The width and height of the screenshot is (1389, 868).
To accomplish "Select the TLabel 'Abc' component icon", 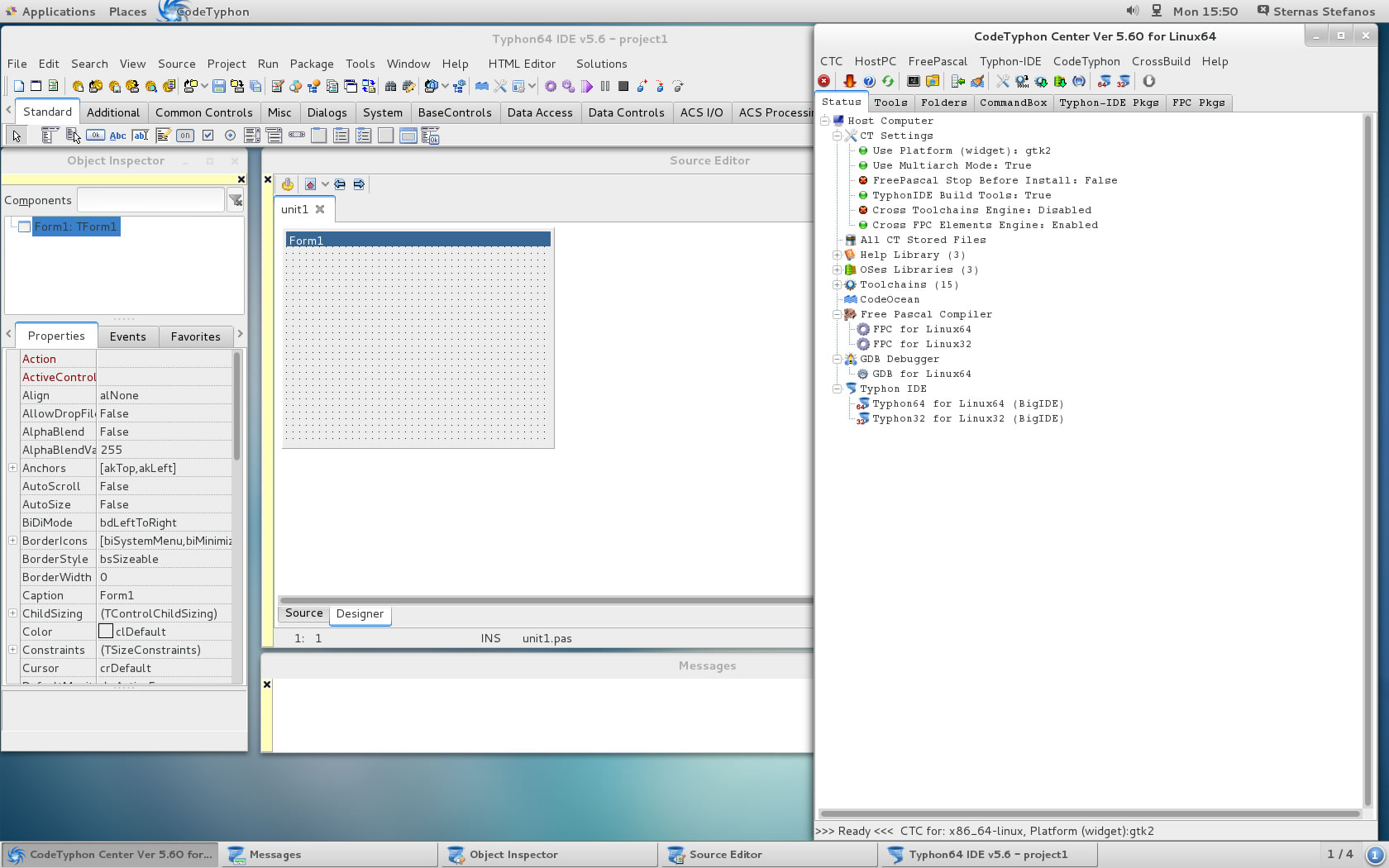I will [117, 136].
